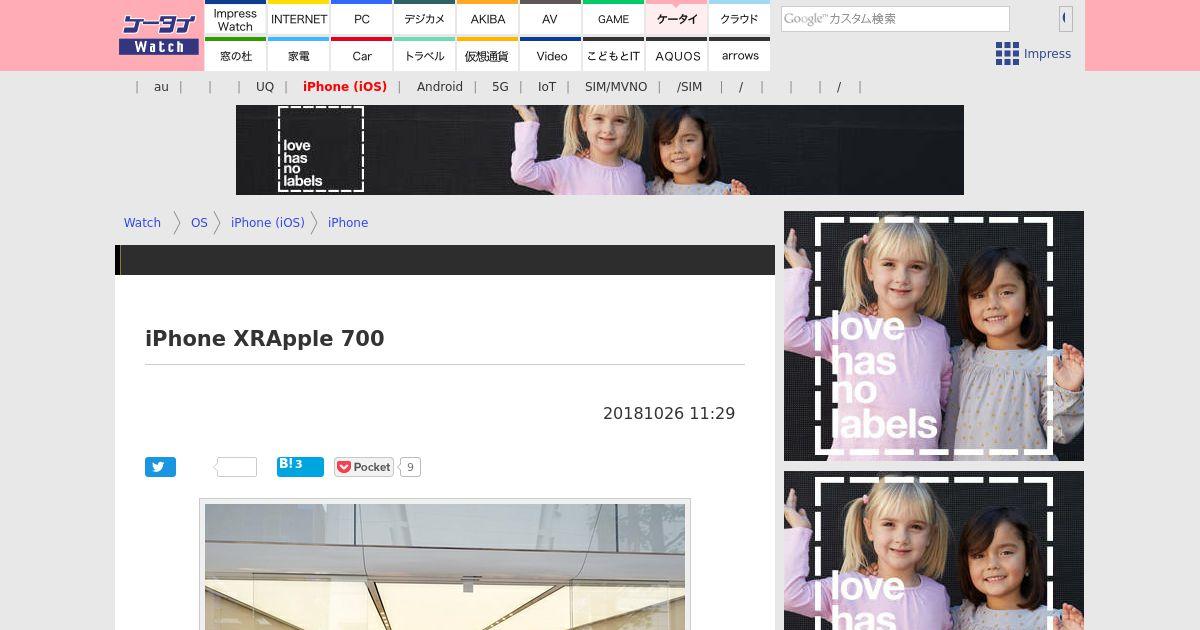
Task: Click the OS breadcrumb link
Action: click(199, 223)
